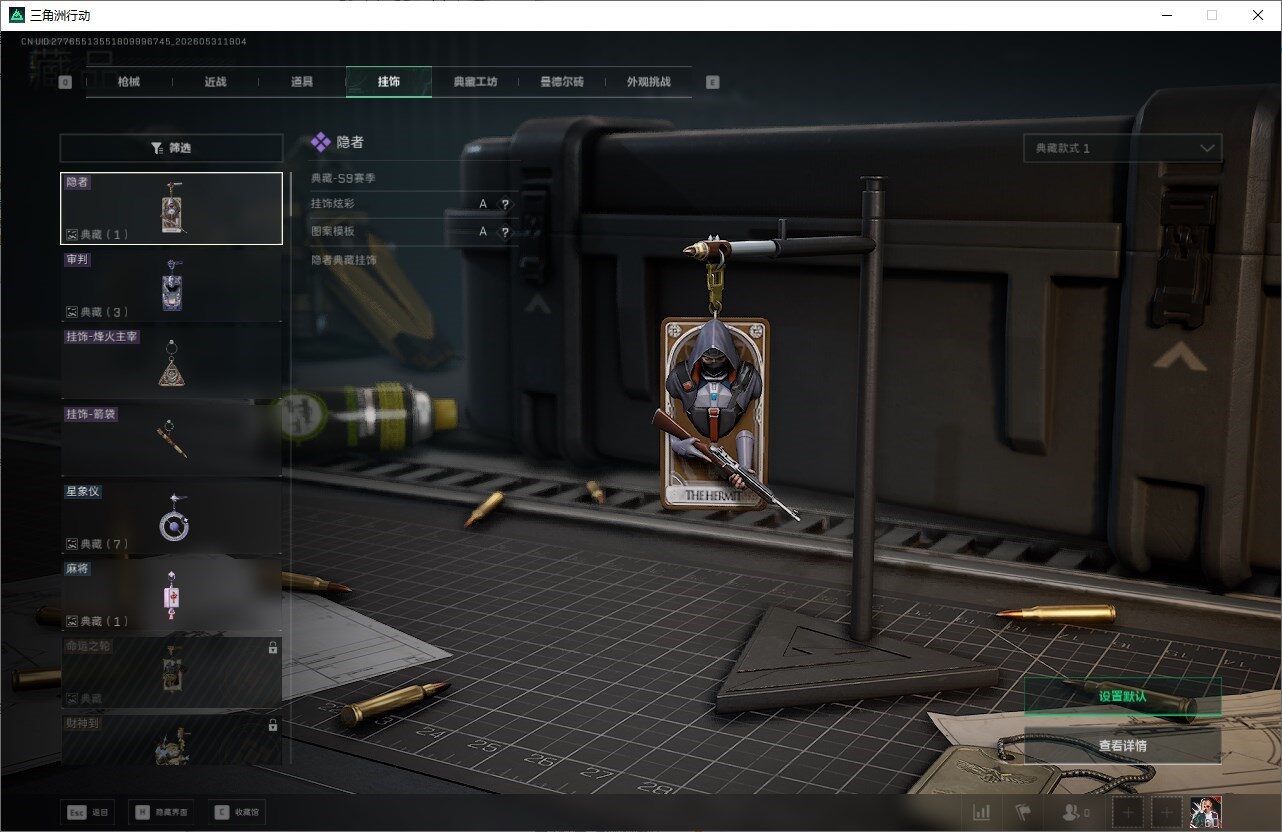Select the 审判 charm in the list
This screenshot has width=1282, height=832.
171,286
